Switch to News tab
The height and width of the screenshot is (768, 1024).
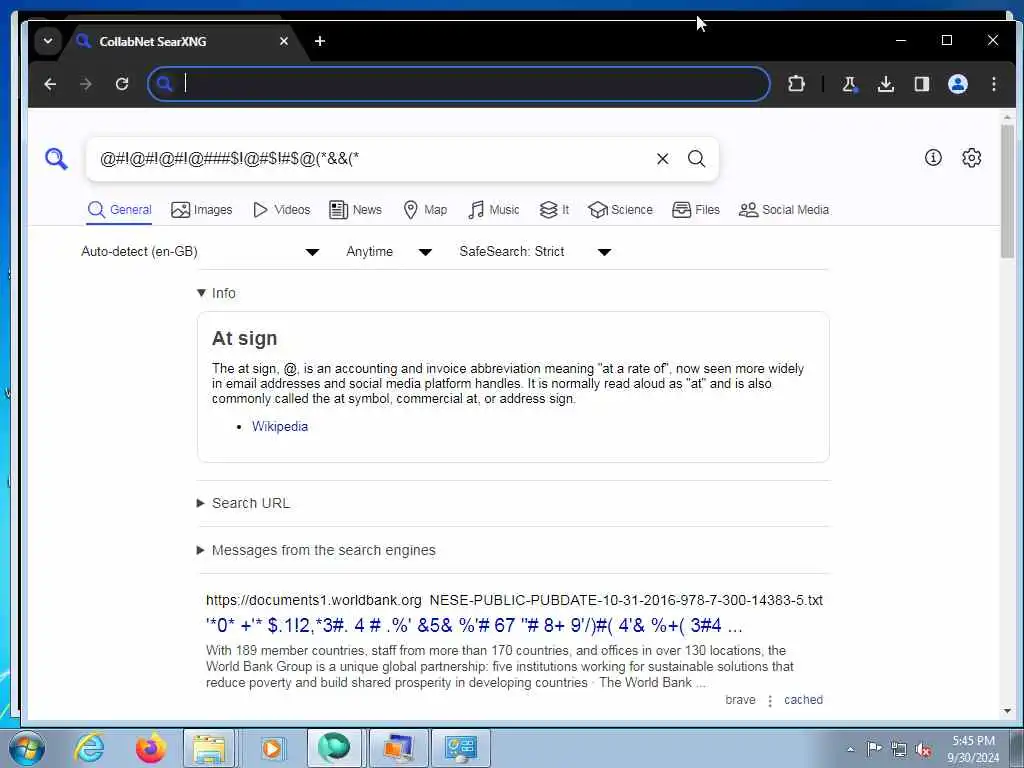(355, 210)
